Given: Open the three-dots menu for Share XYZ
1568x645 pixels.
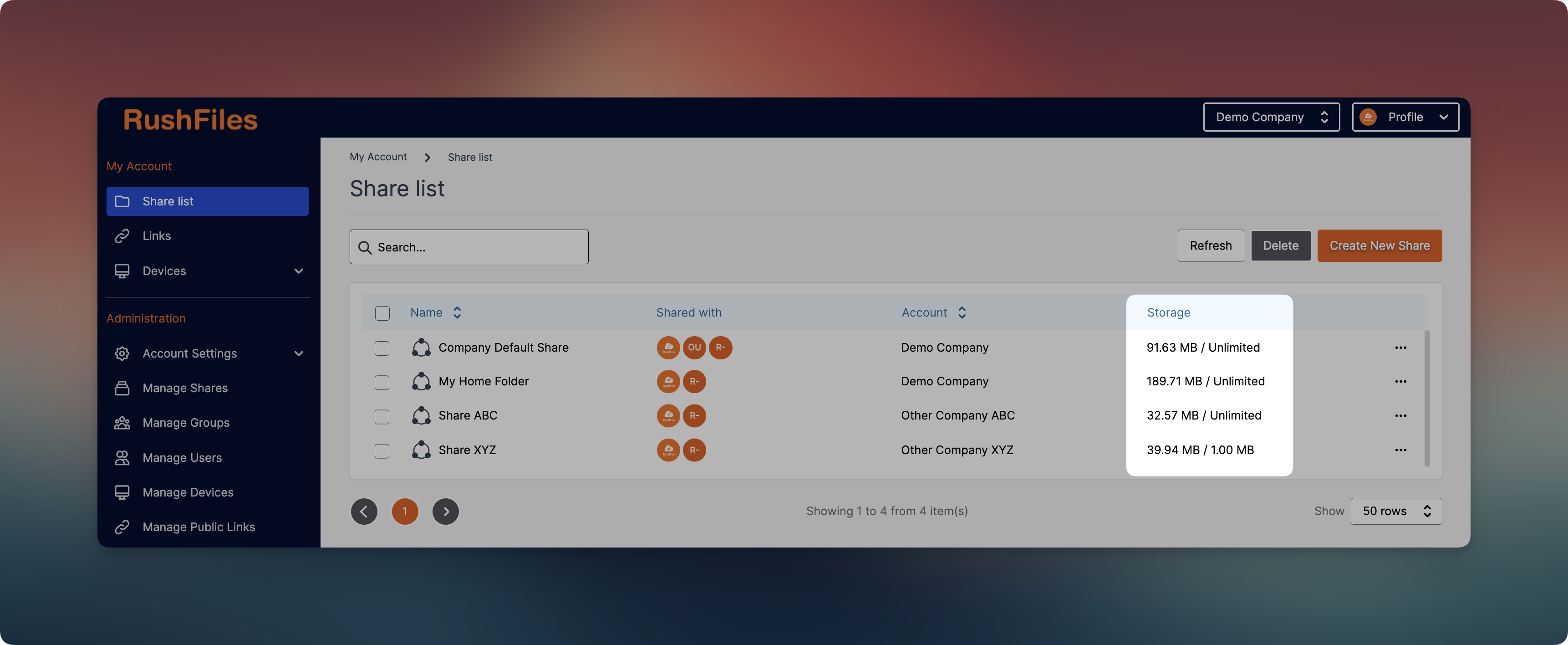Looking at the screenshot, I should pyautogui.click(x=1400, y=450).
